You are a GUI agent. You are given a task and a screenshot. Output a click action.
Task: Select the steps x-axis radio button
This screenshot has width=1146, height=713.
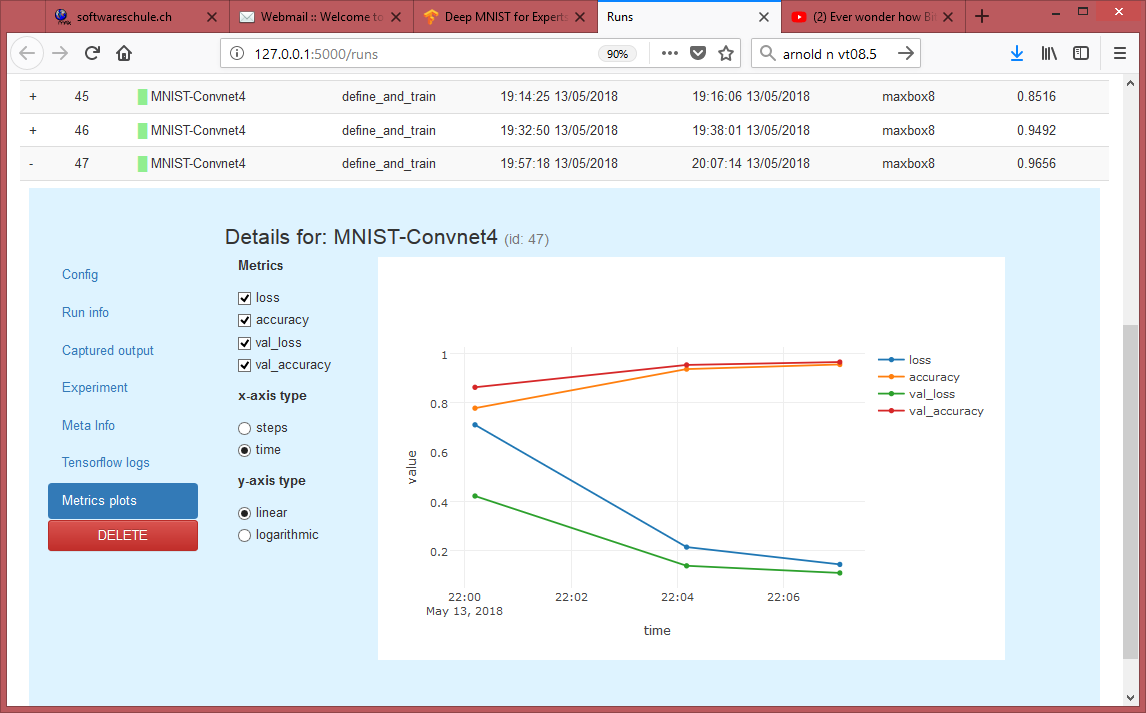pos(244,428)
